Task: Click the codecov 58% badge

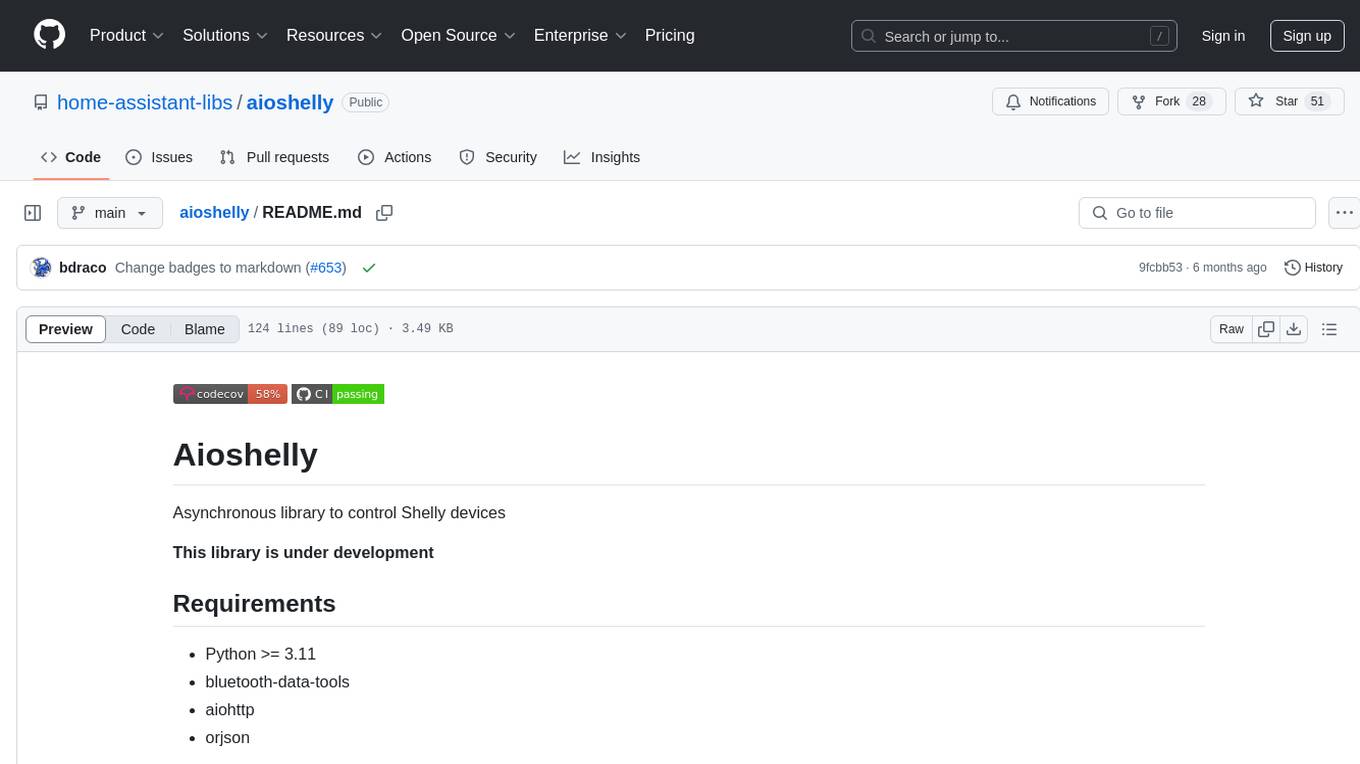Action: [x=230, y=394]
